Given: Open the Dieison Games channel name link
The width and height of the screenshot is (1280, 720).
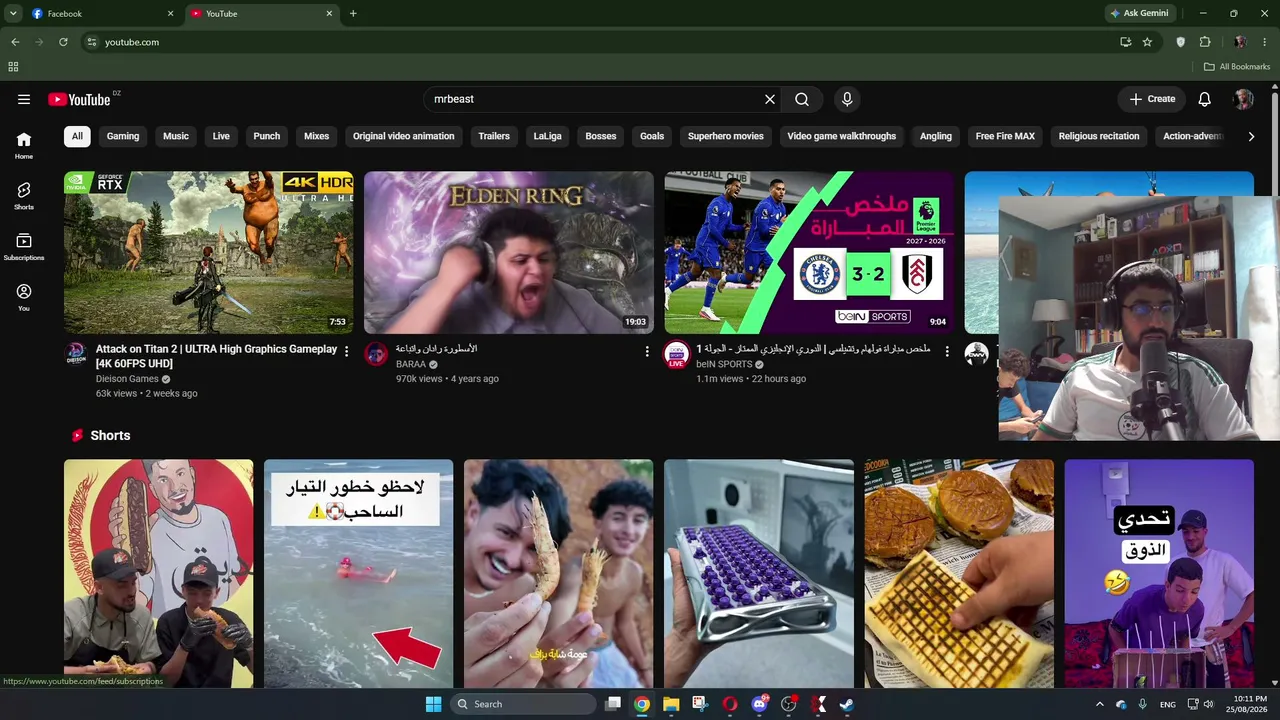Looking at the screenshot, I should [x=127, y=379].
